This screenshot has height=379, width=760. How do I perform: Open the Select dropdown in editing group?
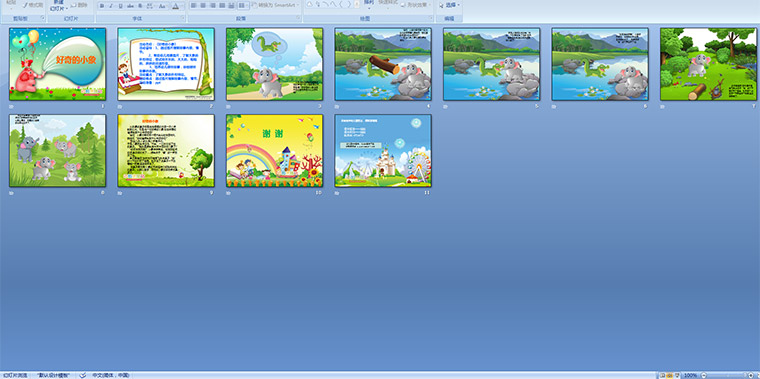[450, 5]
